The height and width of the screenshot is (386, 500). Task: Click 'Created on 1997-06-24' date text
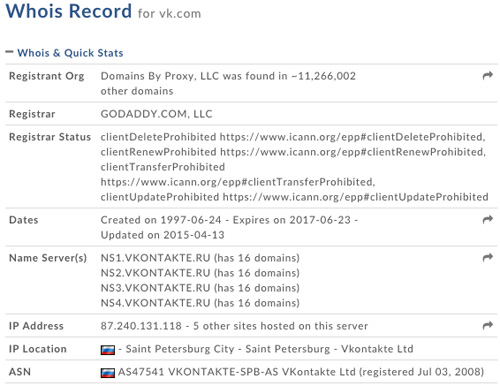[x=161, y=220]
